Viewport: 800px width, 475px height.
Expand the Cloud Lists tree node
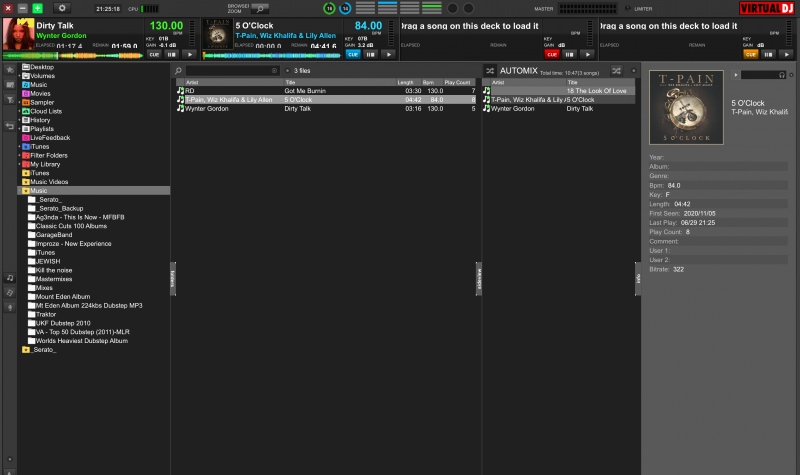[x=19, y=111]
